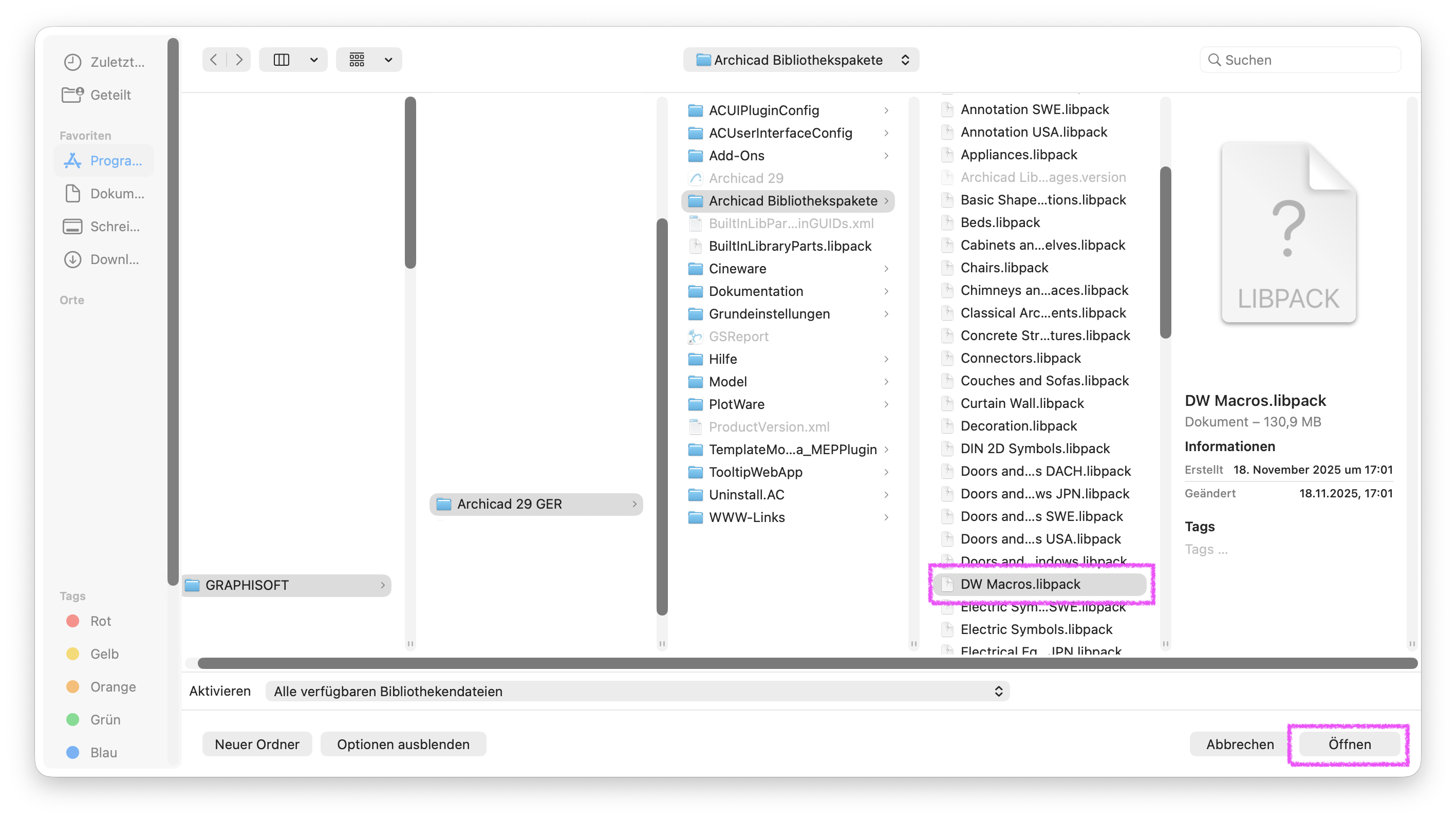Expand the TooltipWebApp folder chevron

886,472
